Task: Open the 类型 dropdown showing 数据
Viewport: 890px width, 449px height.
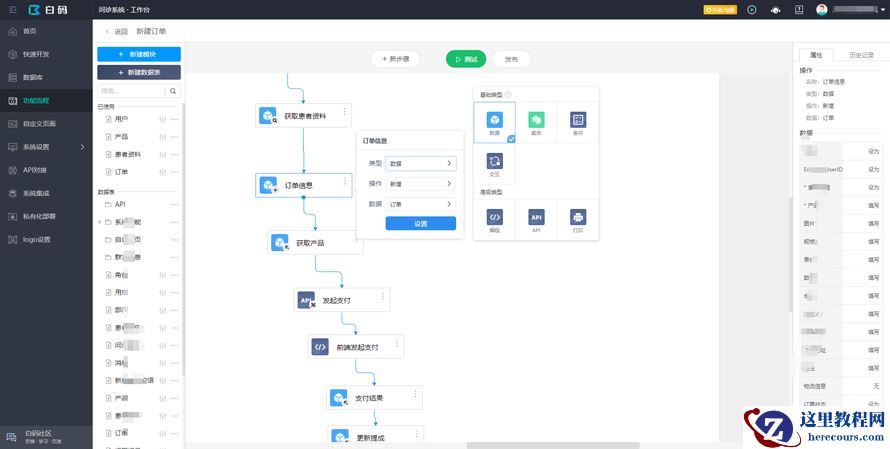Action: [x=421, y=163]
